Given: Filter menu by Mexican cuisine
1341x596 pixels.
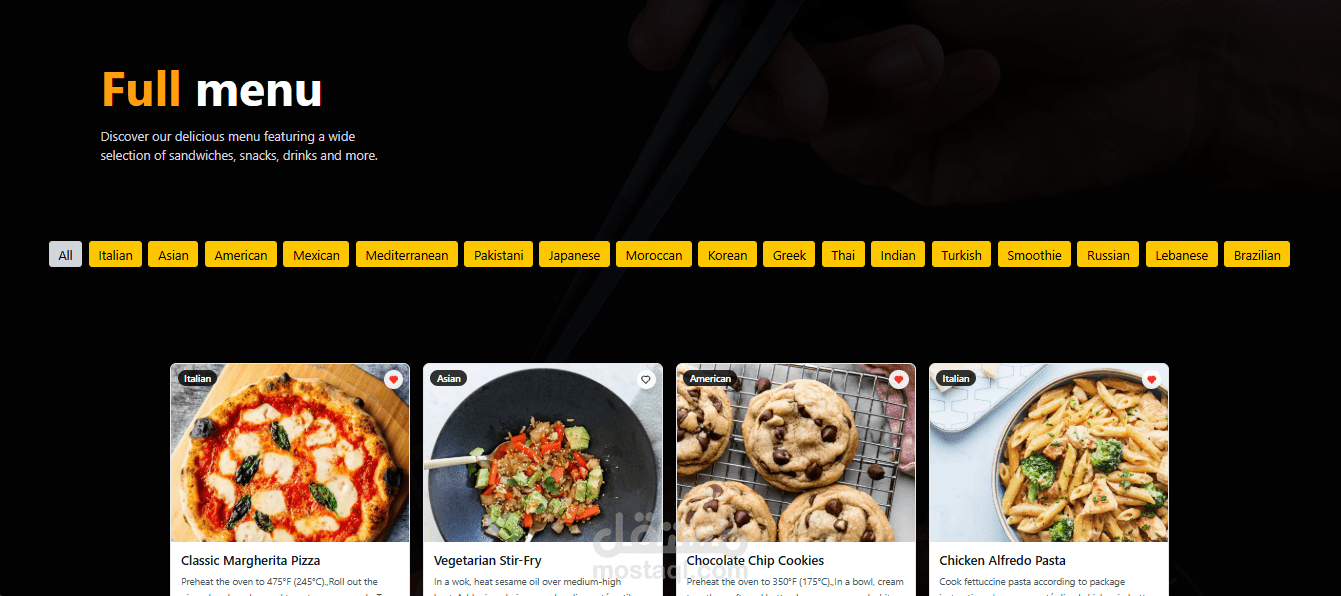Looking at the screenshot, I should coord(316,254).
